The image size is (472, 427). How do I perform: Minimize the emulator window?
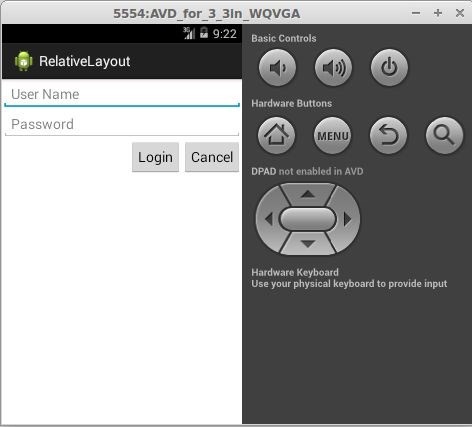pos(416,13)
